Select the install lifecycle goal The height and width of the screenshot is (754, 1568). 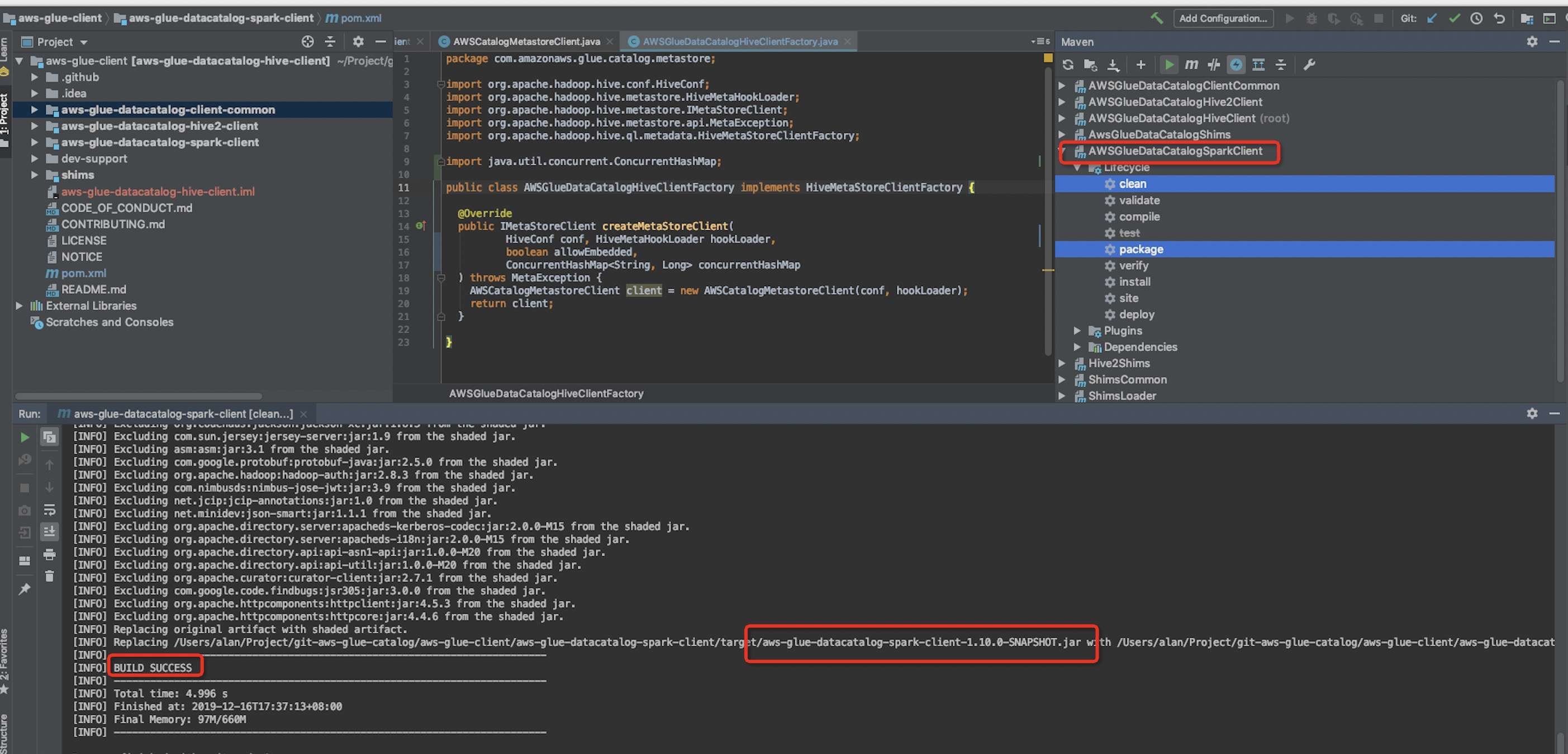[x=1134, y=281]
